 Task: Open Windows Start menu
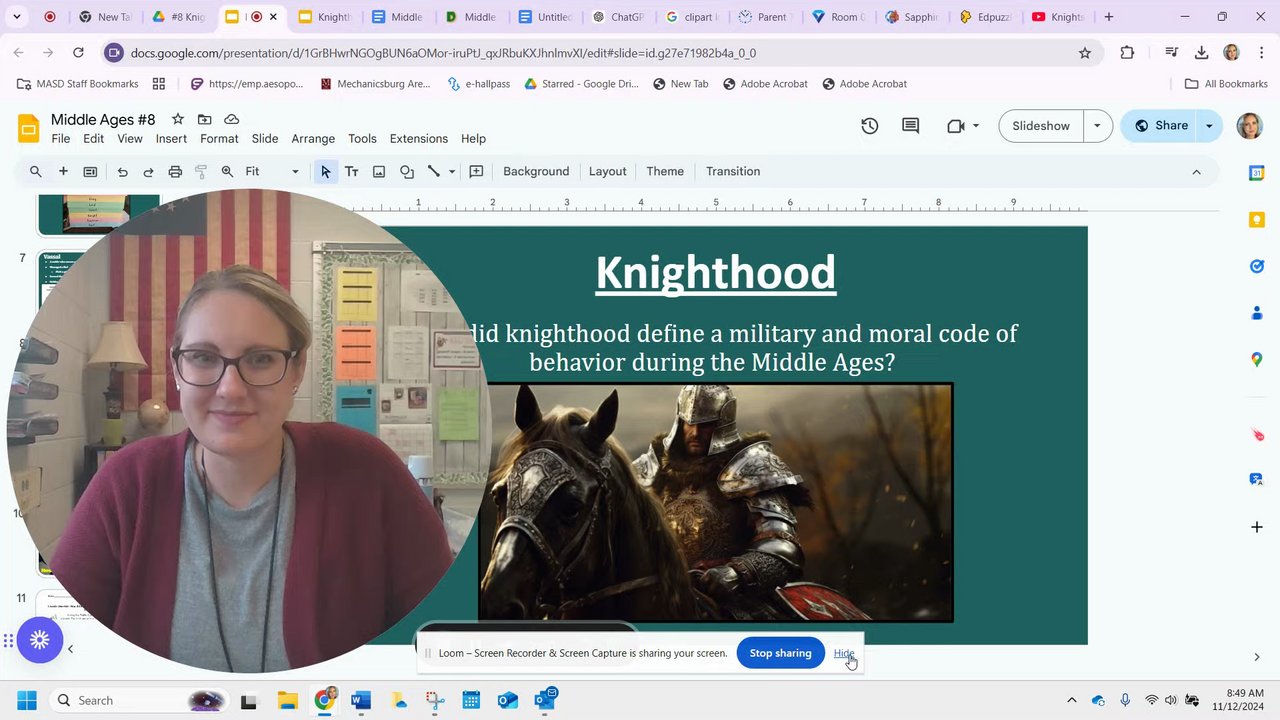coord(27,701)
